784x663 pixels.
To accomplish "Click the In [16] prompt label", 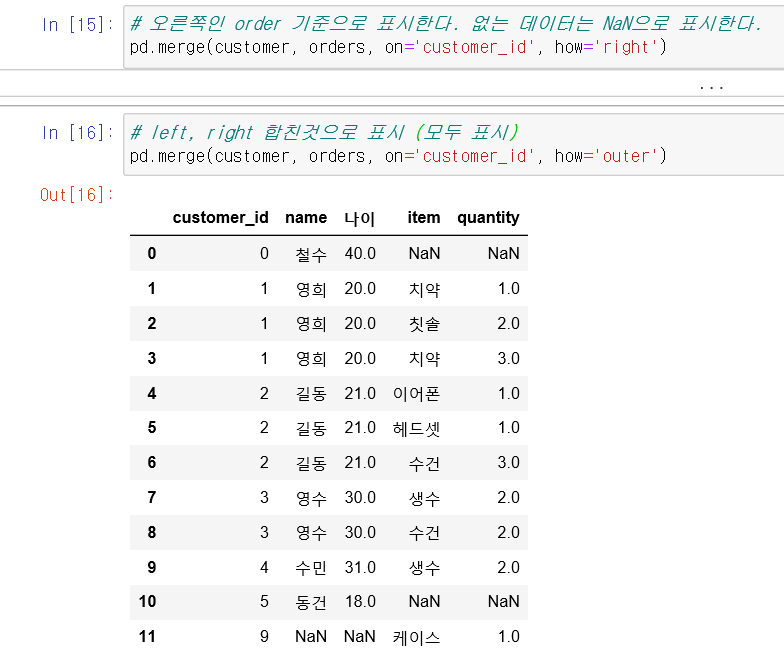I will click(x=78, y=133).
